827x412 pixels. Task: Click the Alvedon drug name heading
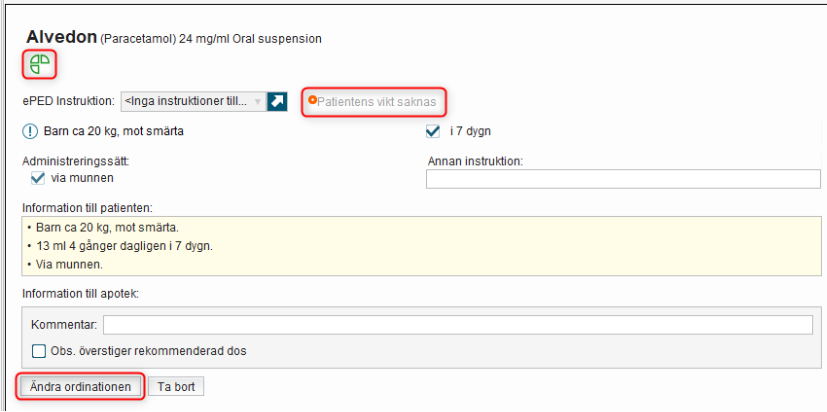click(60, 37)
